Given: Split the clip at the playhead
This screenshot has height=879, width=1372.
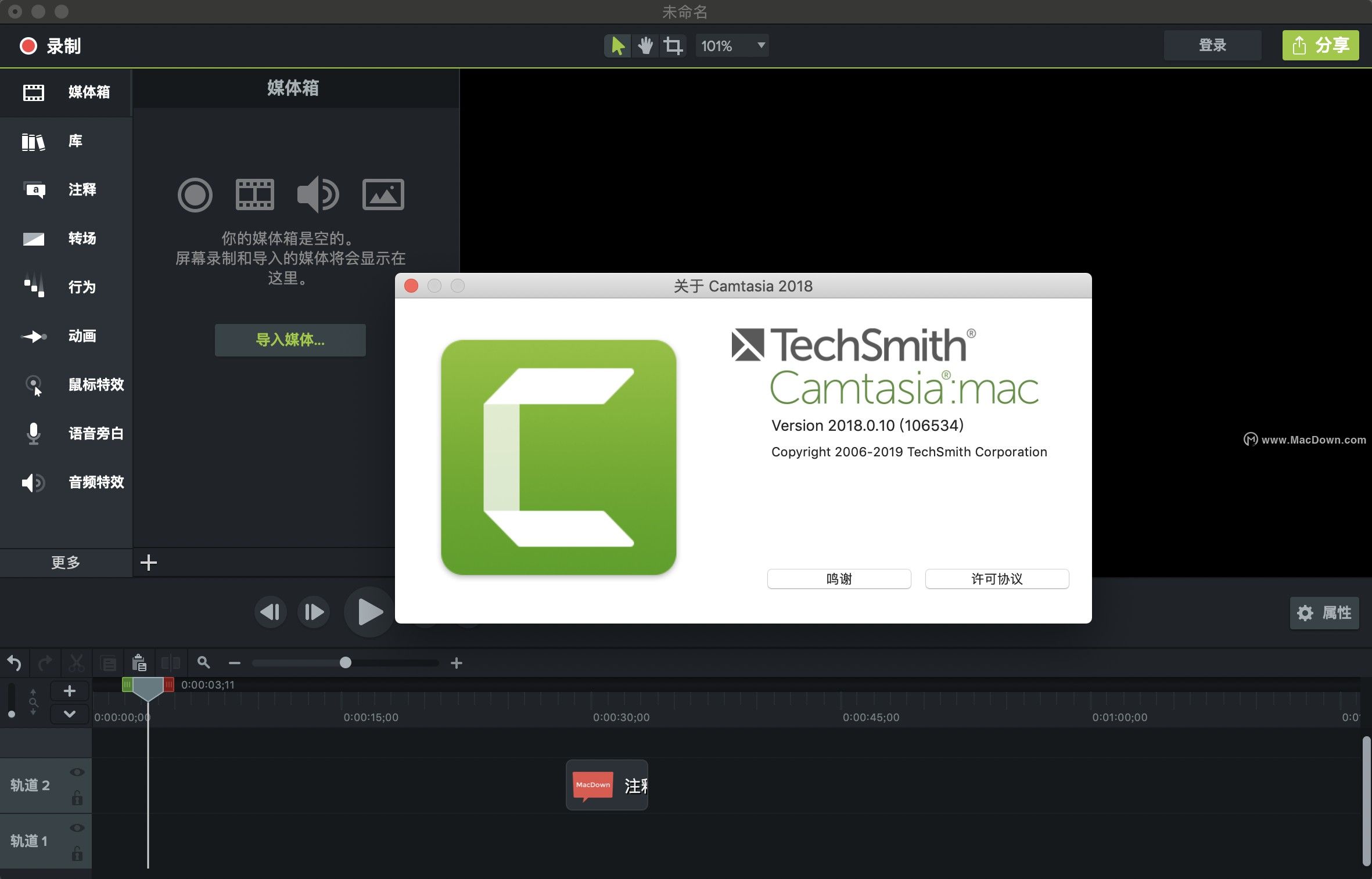Looking at the screenshot, I should [171, 663].
